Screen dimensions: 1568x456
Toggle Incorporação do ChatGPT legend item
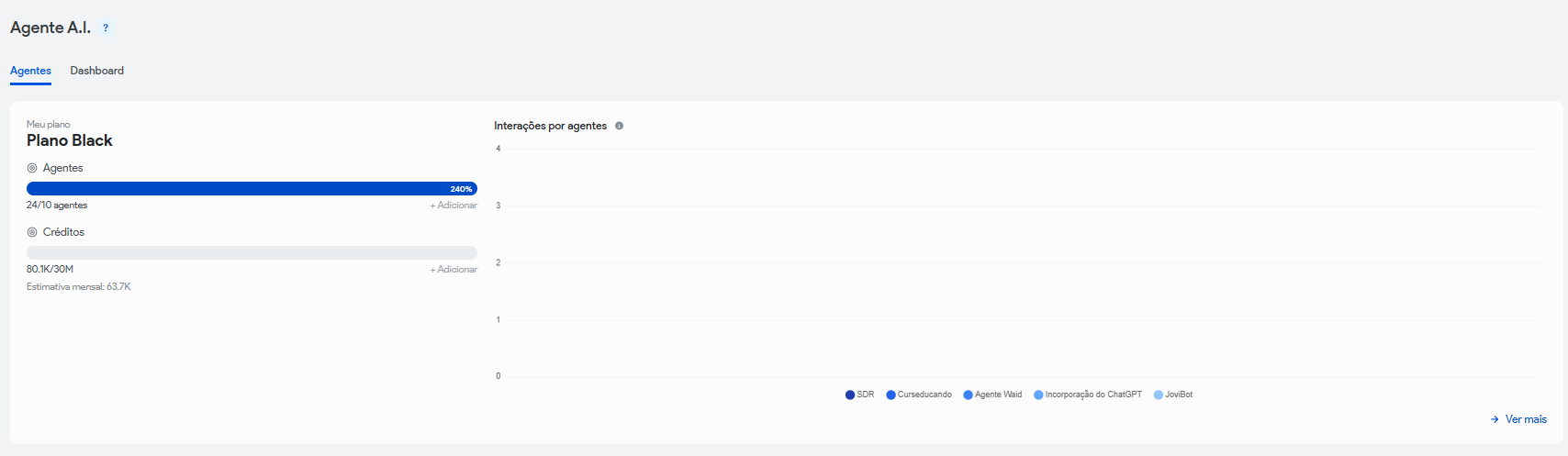[1088, 395]
